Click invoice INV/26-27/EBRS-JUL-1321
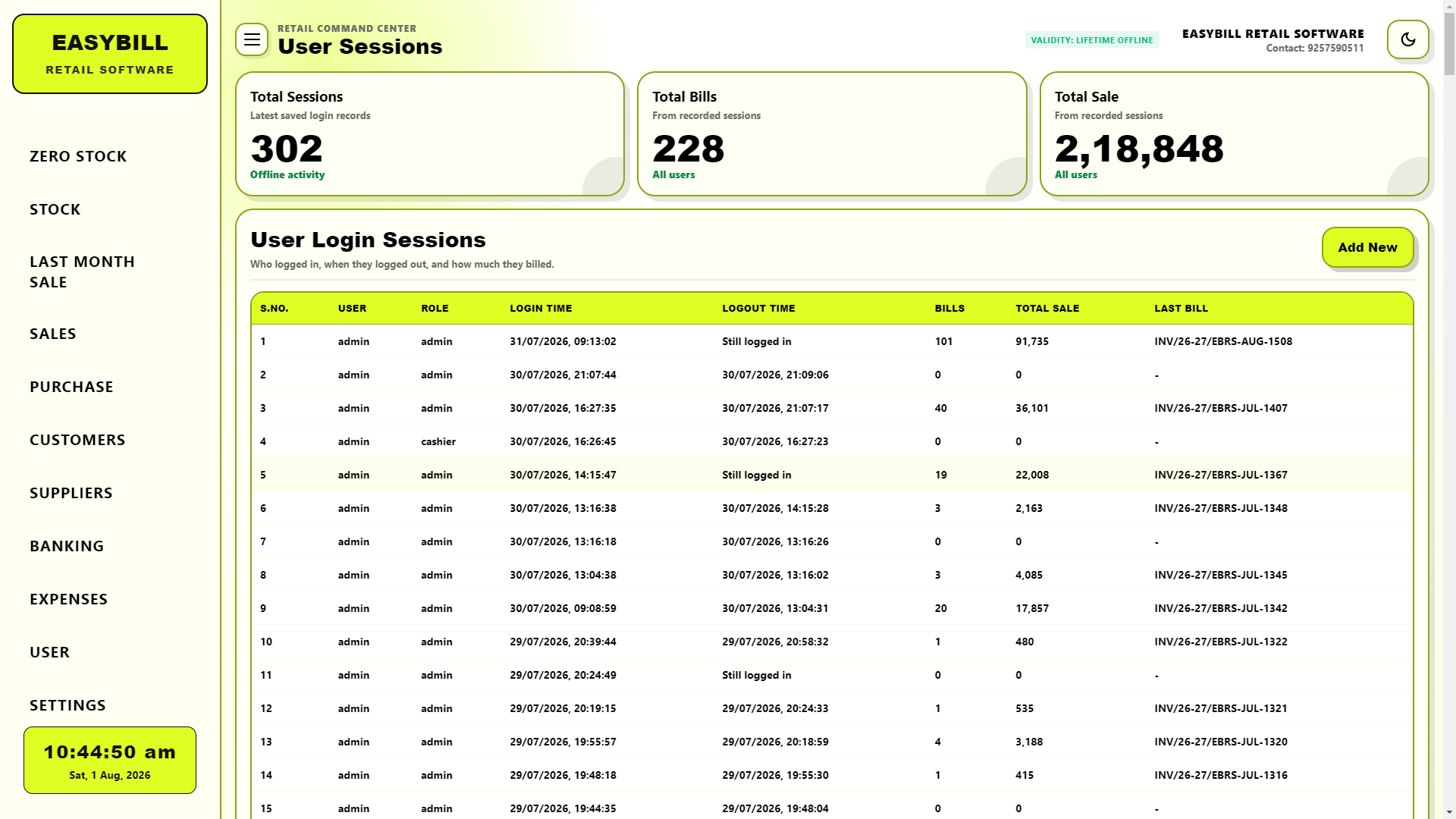This screenshot has height=819, width=1456. click(1221, 708)
